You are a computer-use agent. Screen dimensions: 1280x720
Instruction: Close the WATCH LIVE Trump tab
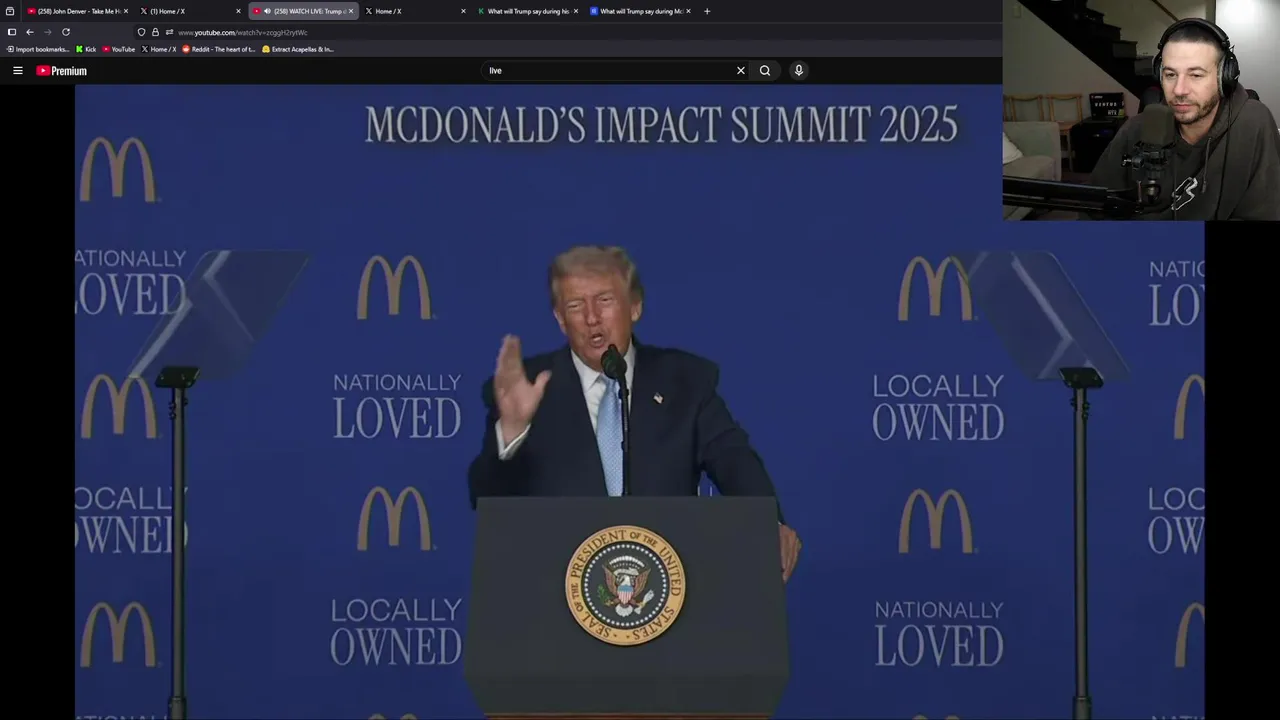click(x=350, y=11)
